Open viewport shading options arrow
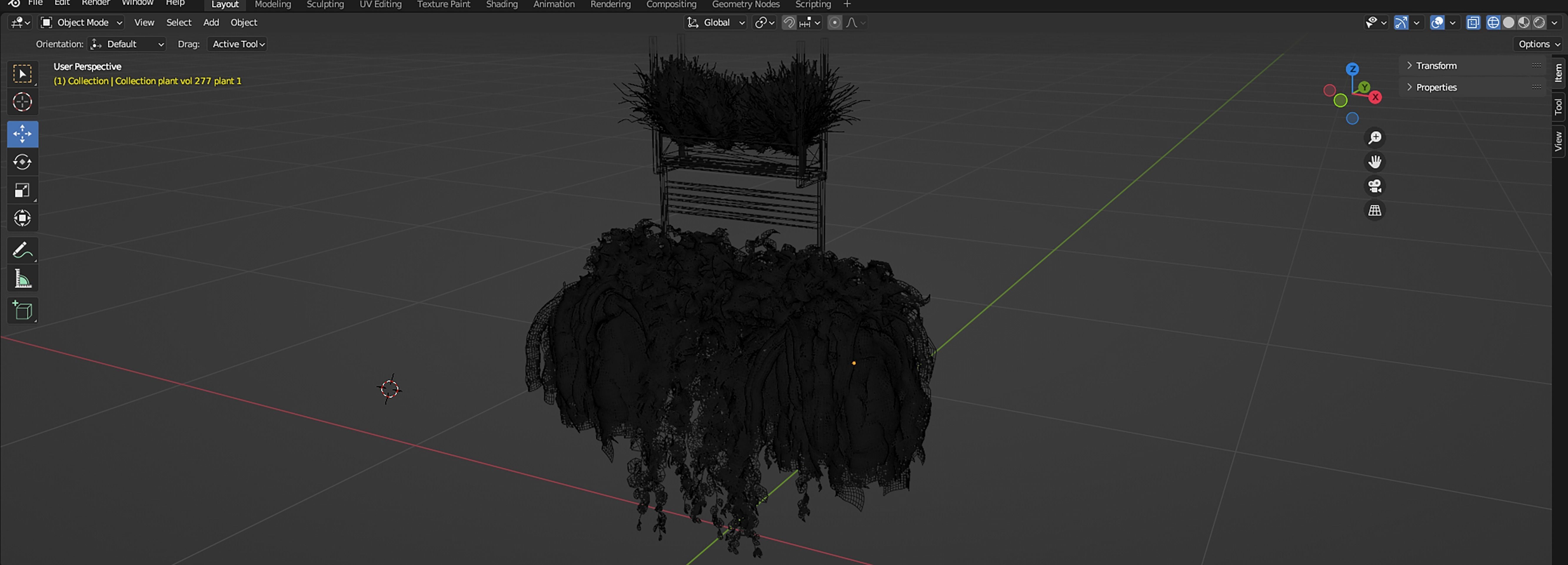The image size is (1568, 565). (1554, 23)
